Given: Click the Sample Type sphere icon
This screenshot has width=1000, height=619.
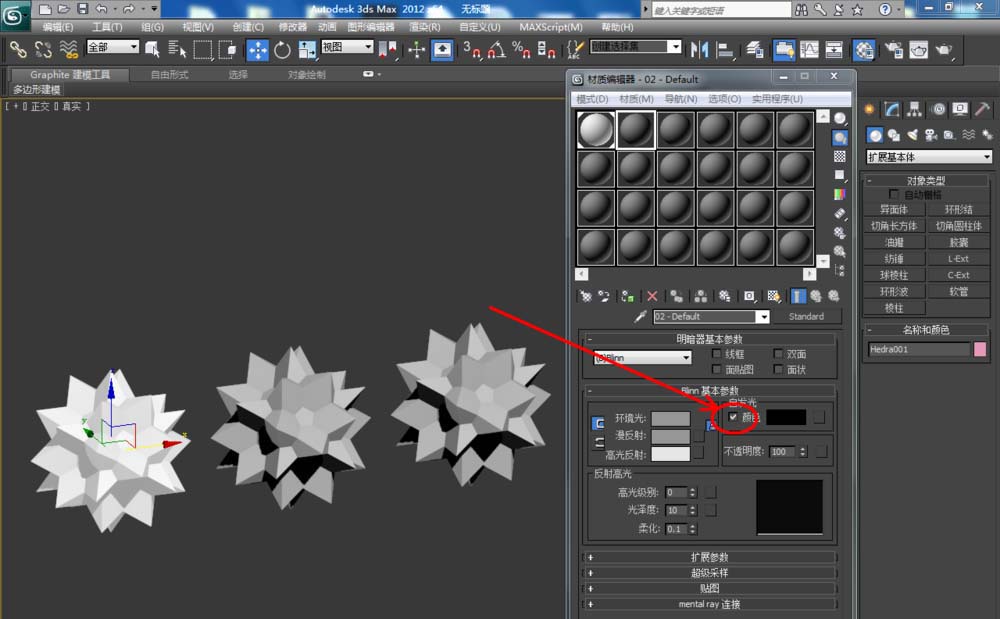Looking at the screenshot, I should click(840, 119).
